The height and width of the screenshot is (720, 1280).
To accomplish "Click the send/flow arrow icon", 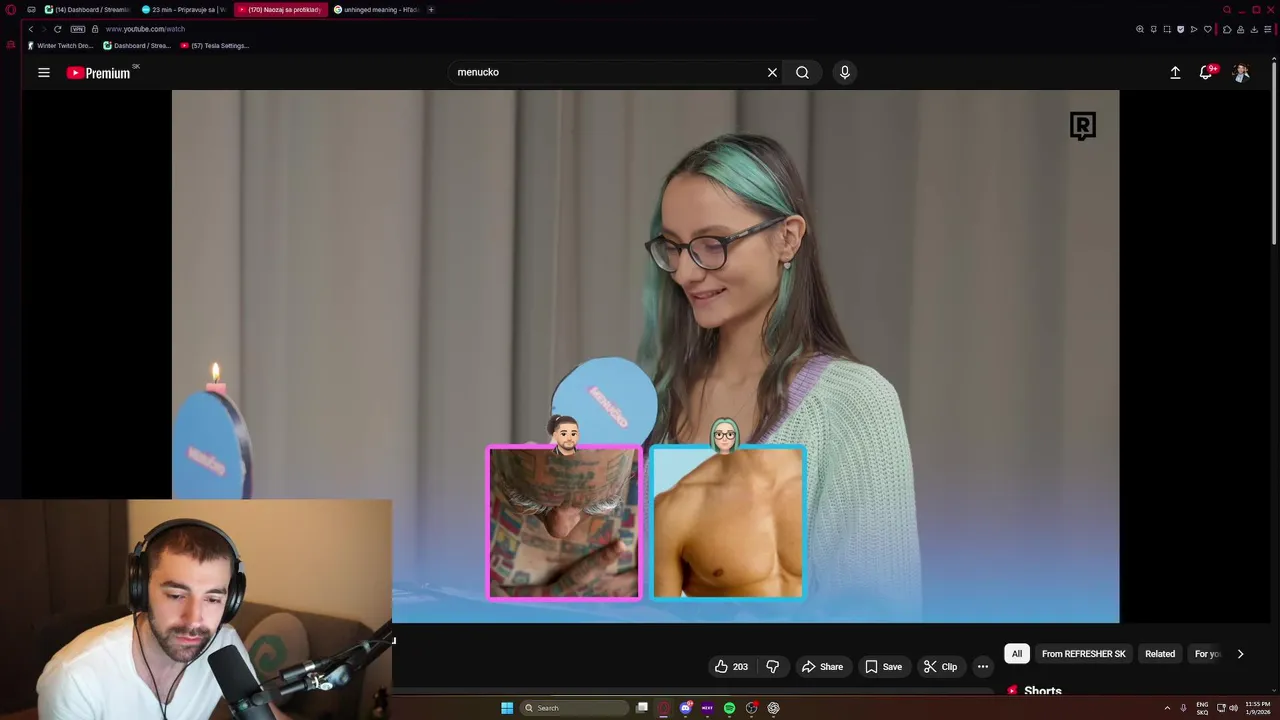I will (1194, 29).
